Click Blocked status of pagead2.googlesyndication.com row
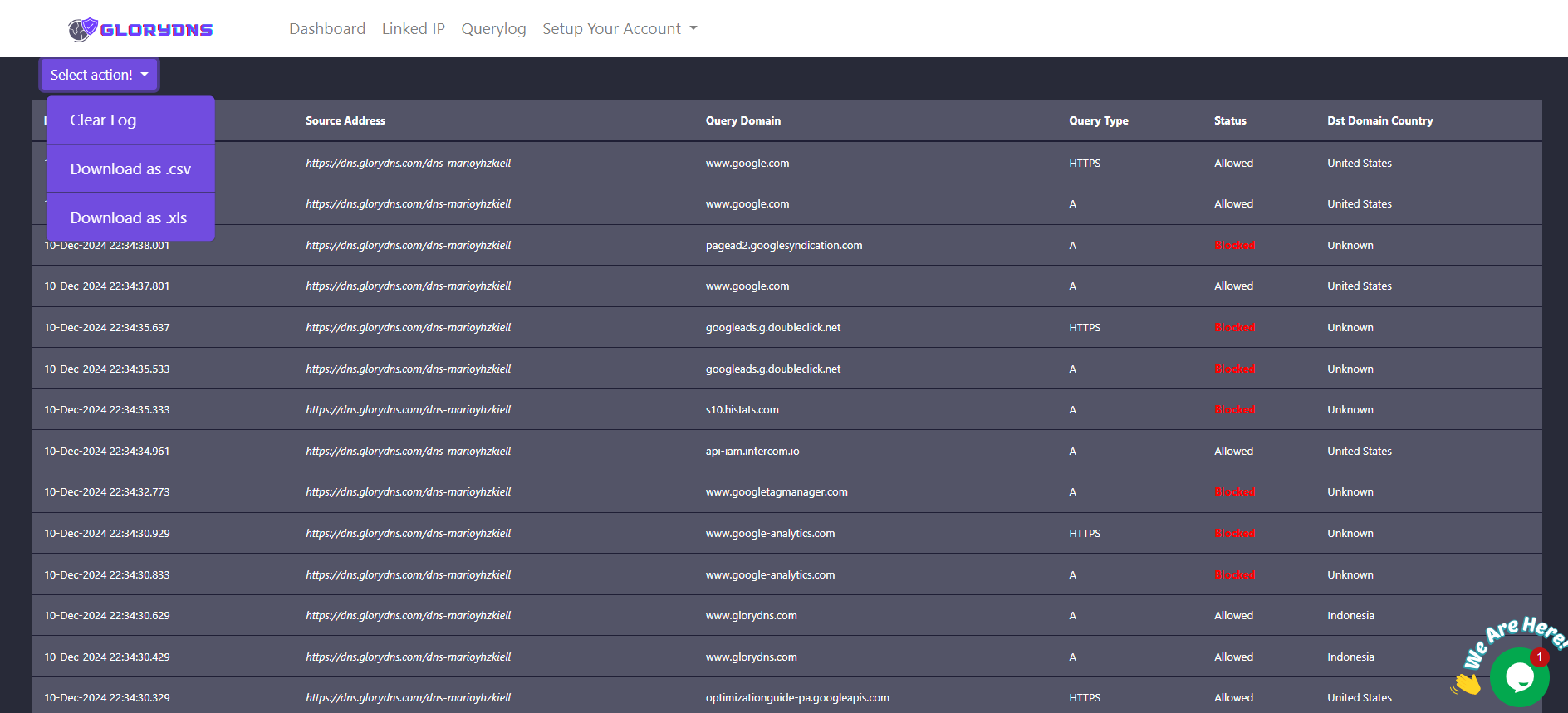Viewport: 1568px width, 713px height. pos(1235,245)
